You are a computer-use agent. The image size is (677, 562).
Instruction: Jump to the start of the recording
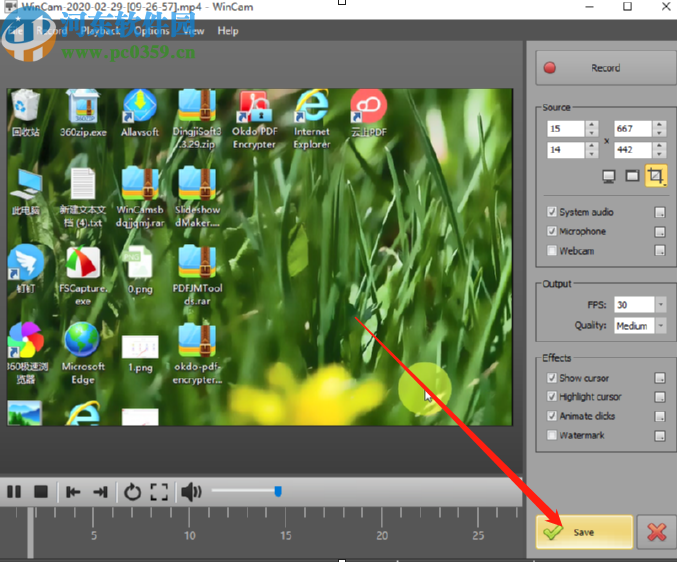(x=73, y=491)
